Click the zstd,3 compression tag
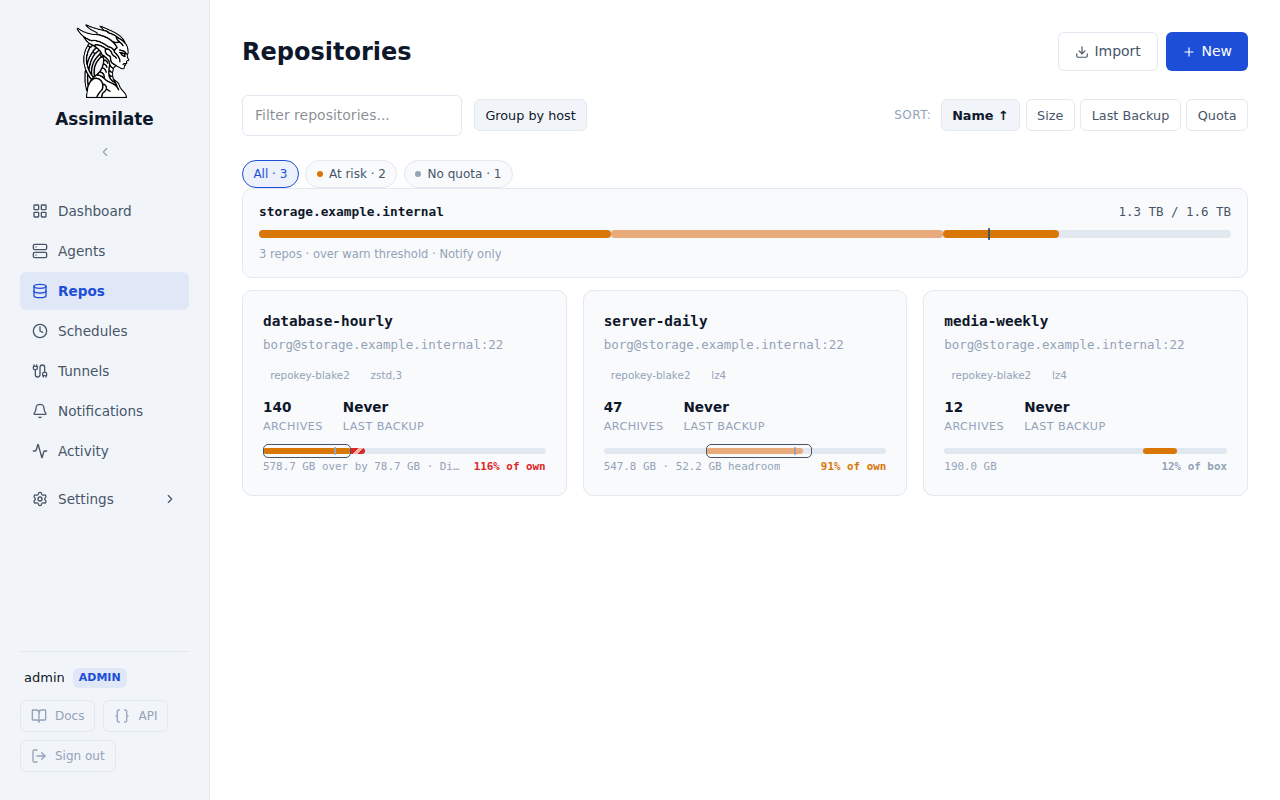 click(x=386, y=376)
